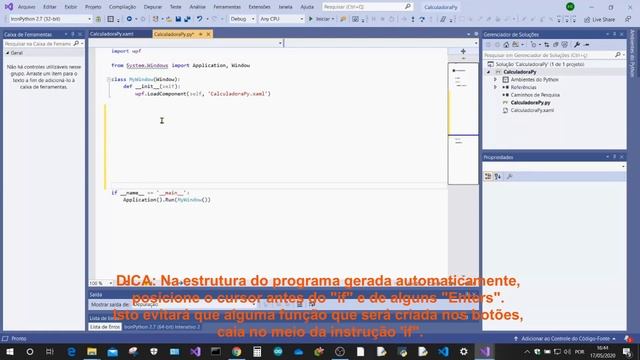Open the taskbar Settings gear
The height and width of the screenshot is (360, 640).
click(464, 351)
